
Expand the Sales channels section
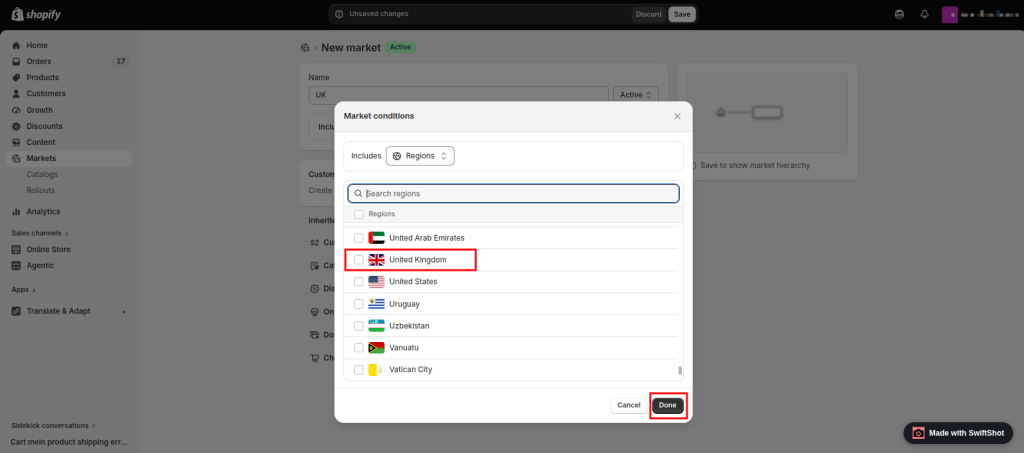coord(40,233)
